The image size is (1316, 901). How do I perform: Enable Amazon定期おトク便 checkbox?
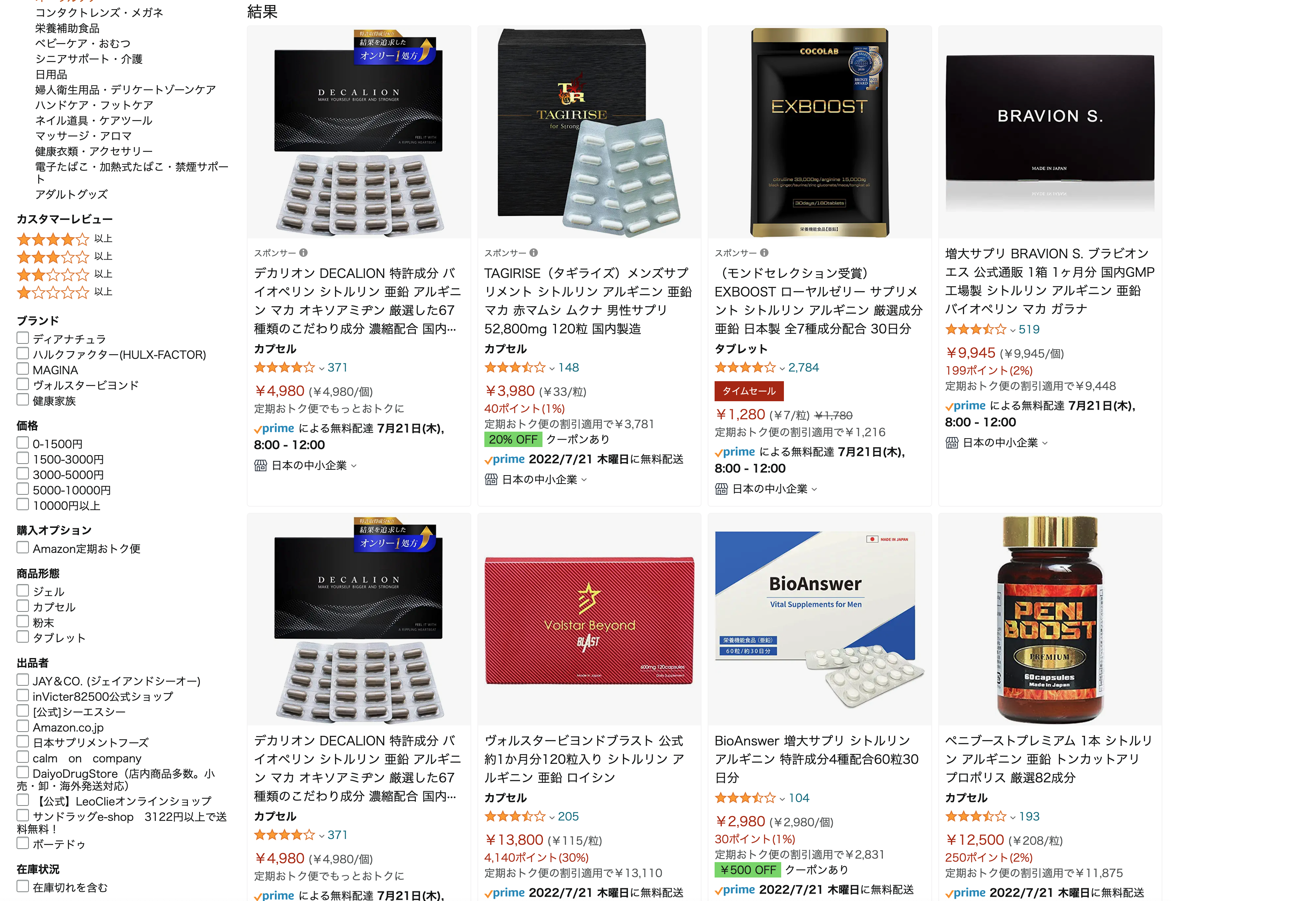click(23, 548)
